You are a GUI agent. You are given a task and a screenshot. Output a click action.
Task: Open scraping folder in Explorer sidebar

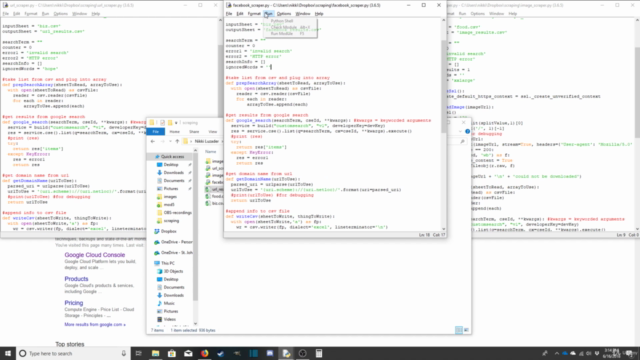coord(171,221)
